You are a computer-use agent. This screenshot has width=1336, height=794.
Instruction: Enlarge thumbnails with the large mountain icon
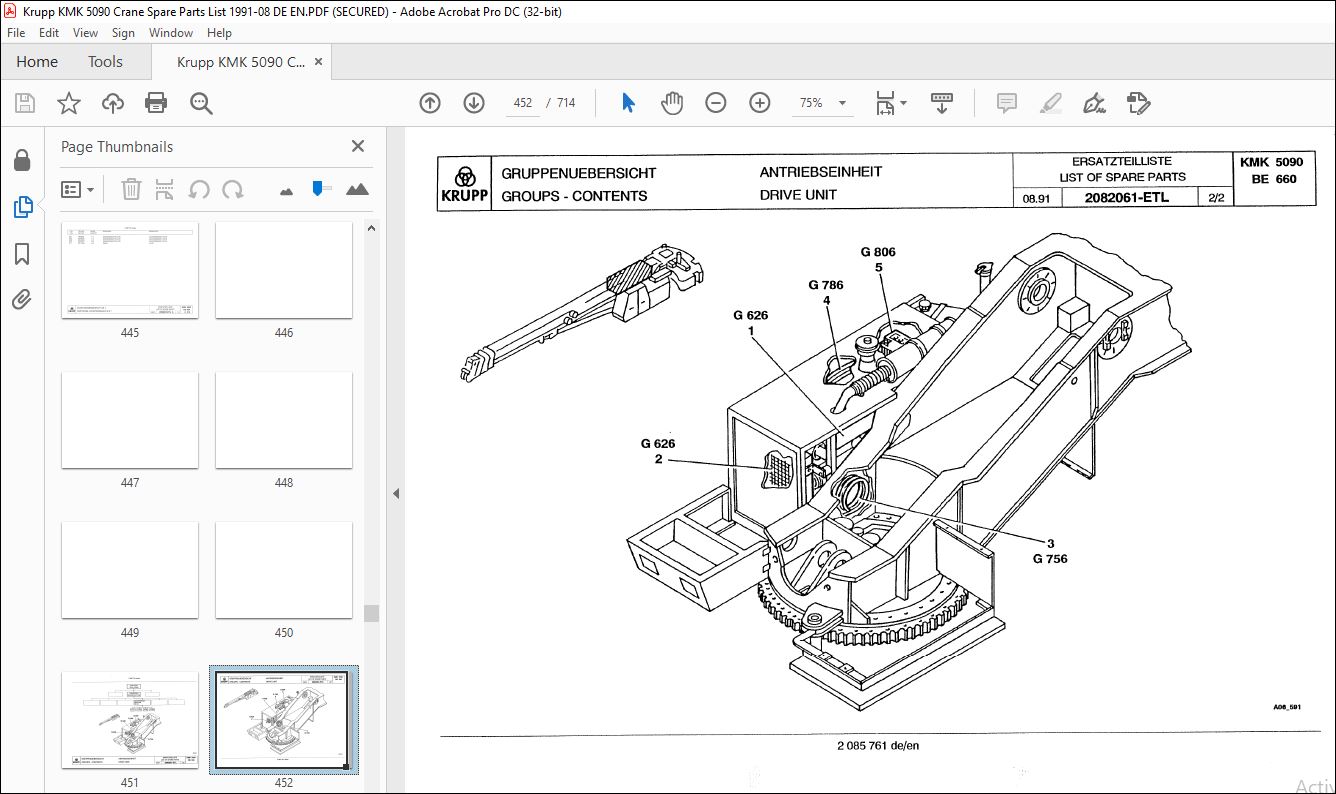tap(357, 188)
